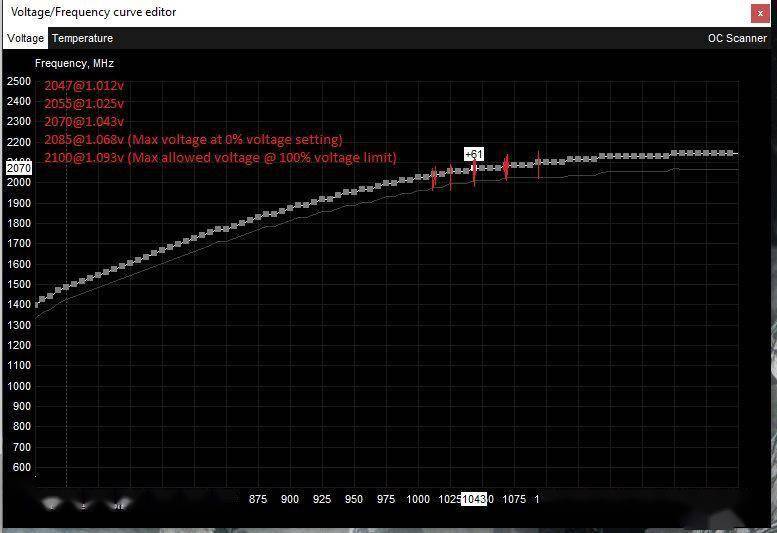This screenshot has height=533, width=777.
Task: Click the 900 label on voltage axis
Action: (290, 498)
